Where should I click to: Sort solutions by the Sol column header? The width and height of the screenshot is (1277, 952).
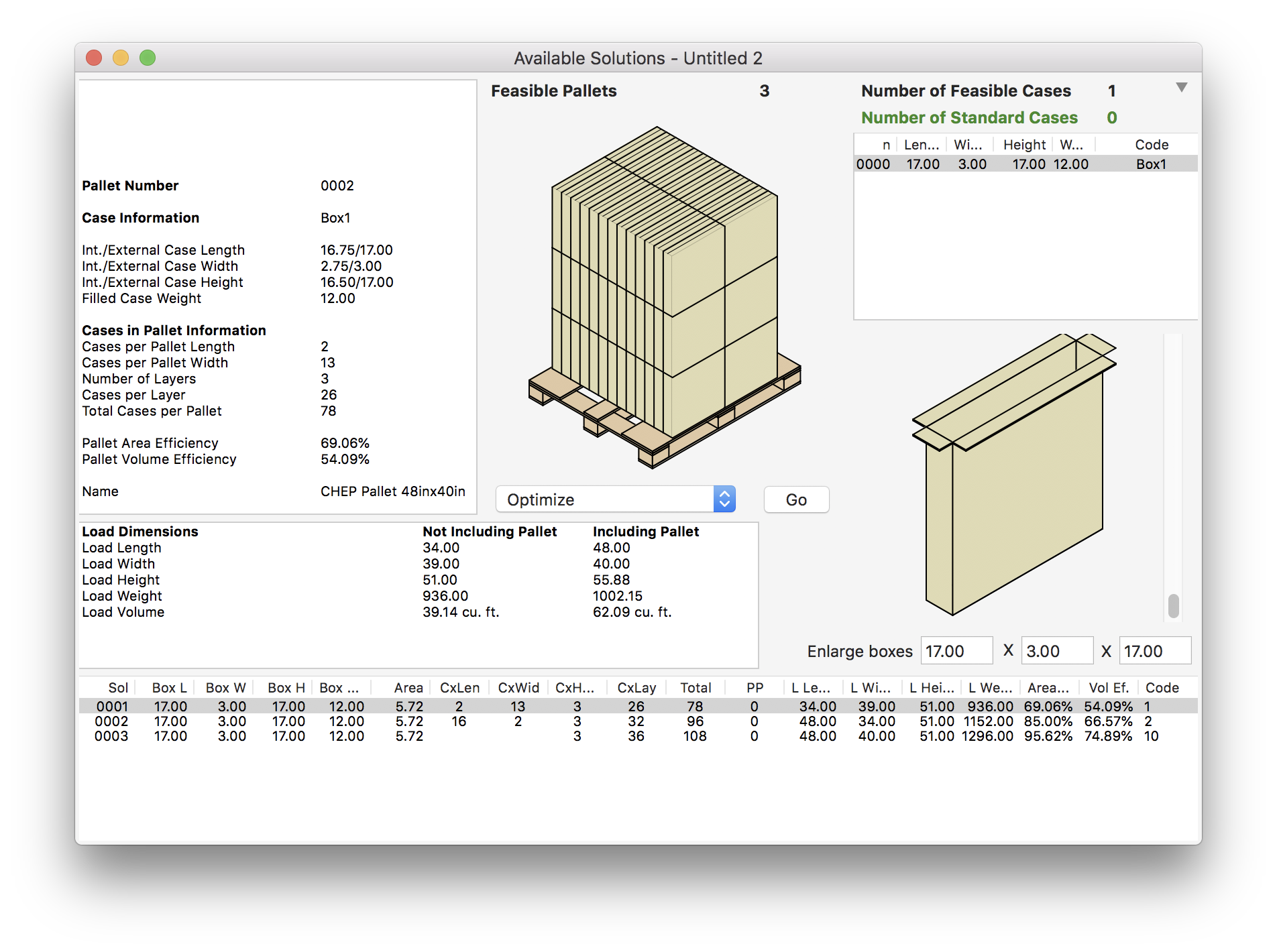(x=118, y=688)
